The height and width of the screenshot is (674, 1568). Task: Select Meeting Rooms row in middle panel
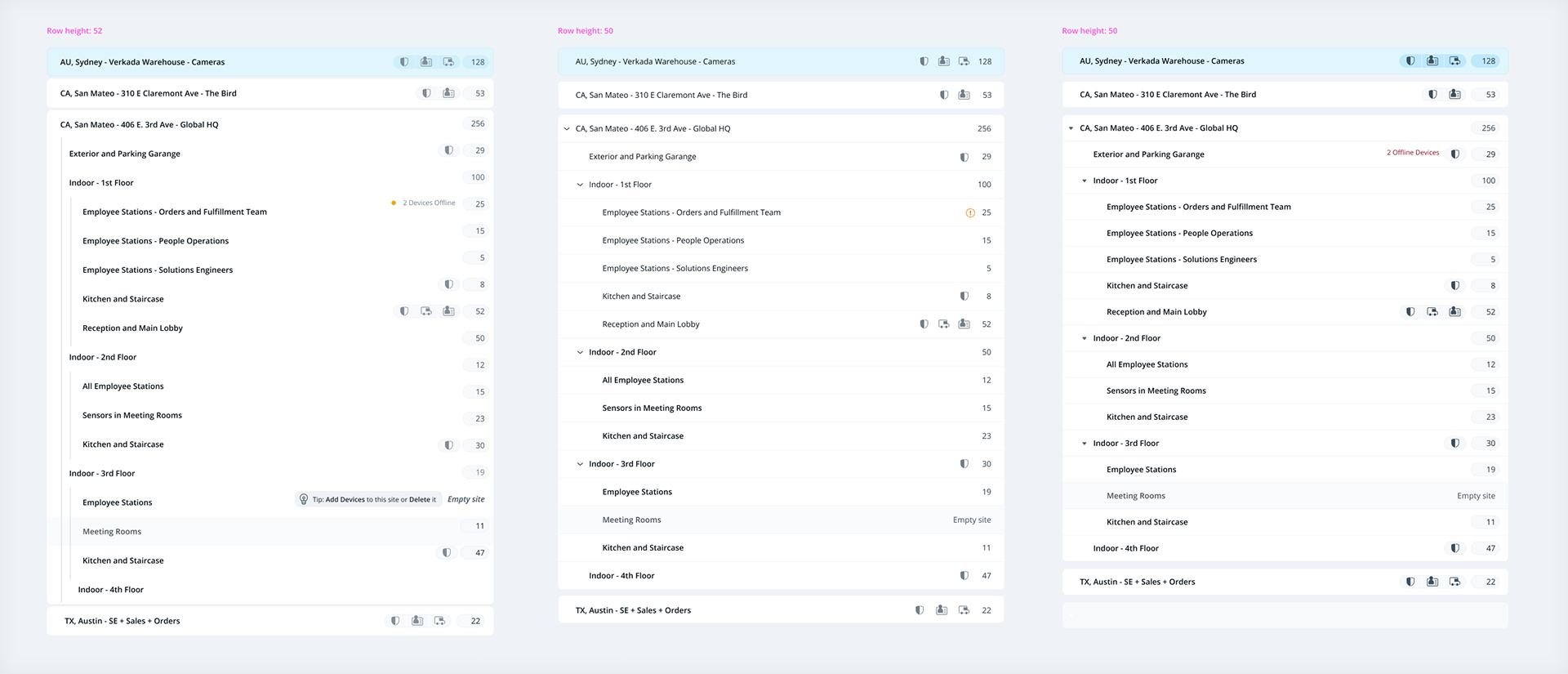(781, 520)
